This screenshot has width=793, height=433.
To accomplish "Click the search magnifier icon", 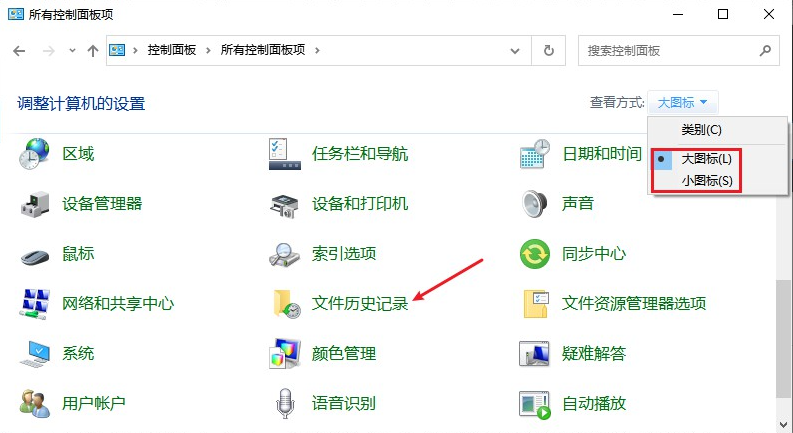I will tap(766, 51).
